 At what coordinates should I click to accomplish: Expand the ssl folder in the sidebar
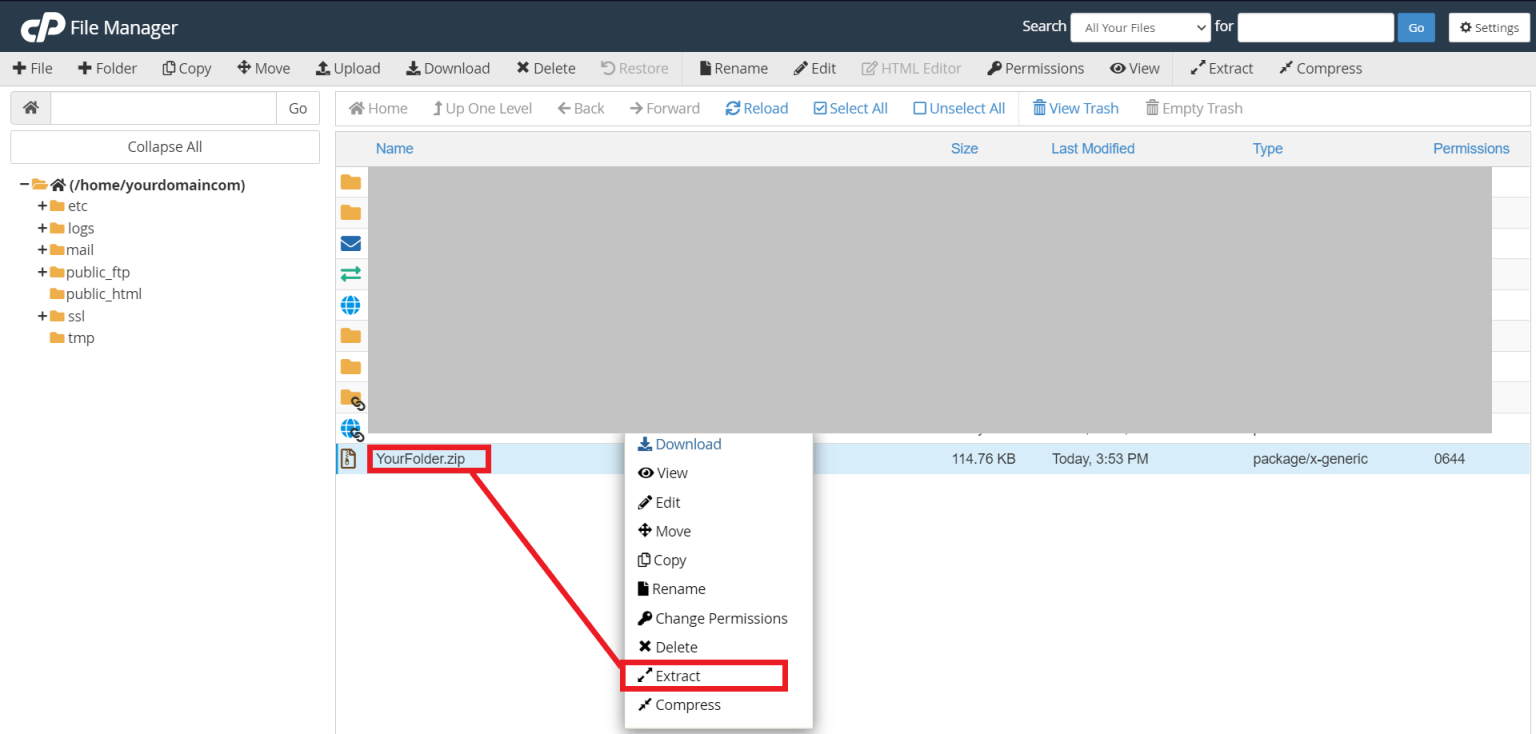pyautogui.click(x=44, y=315)
